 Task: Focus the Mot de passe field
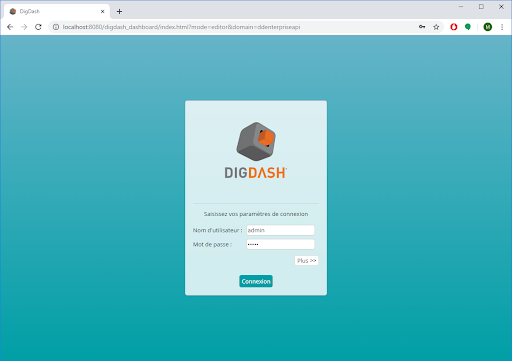[x=280, y=244]
